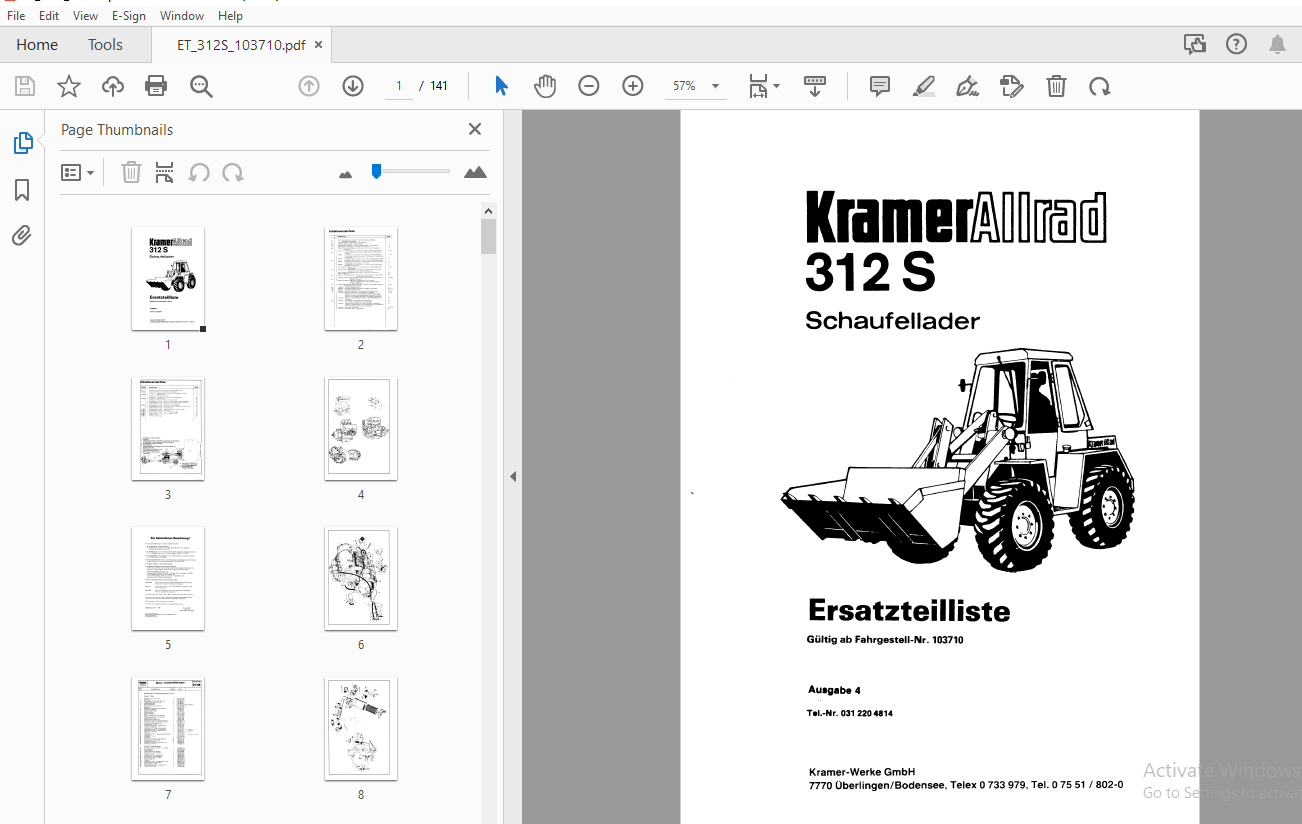
Task: Open the Page Thumbnails side panel icon
Action: [23, 143]
